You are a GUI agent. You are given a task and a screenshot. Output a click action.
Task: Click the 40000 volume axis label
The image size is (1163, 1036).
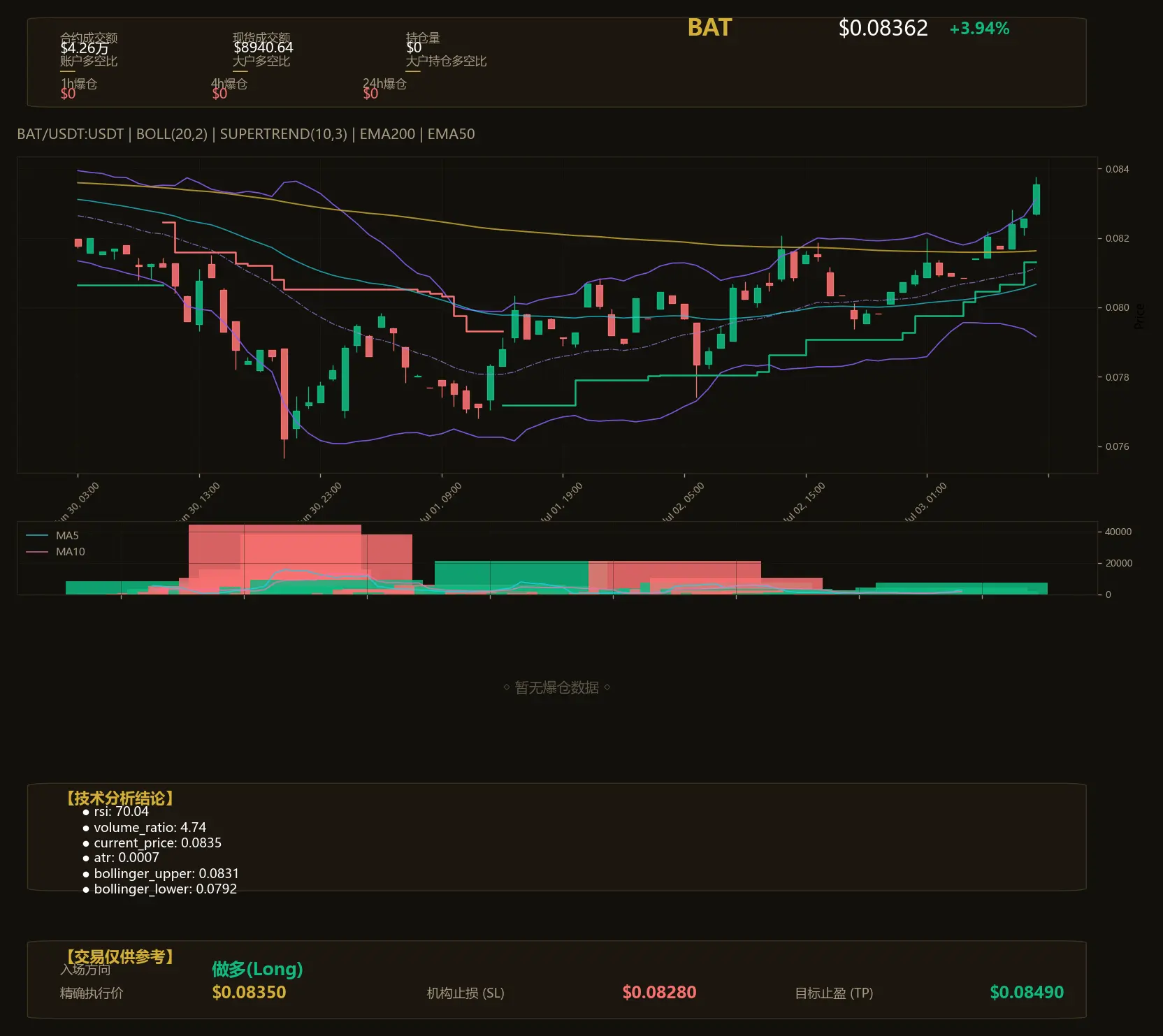[1118, 532]
